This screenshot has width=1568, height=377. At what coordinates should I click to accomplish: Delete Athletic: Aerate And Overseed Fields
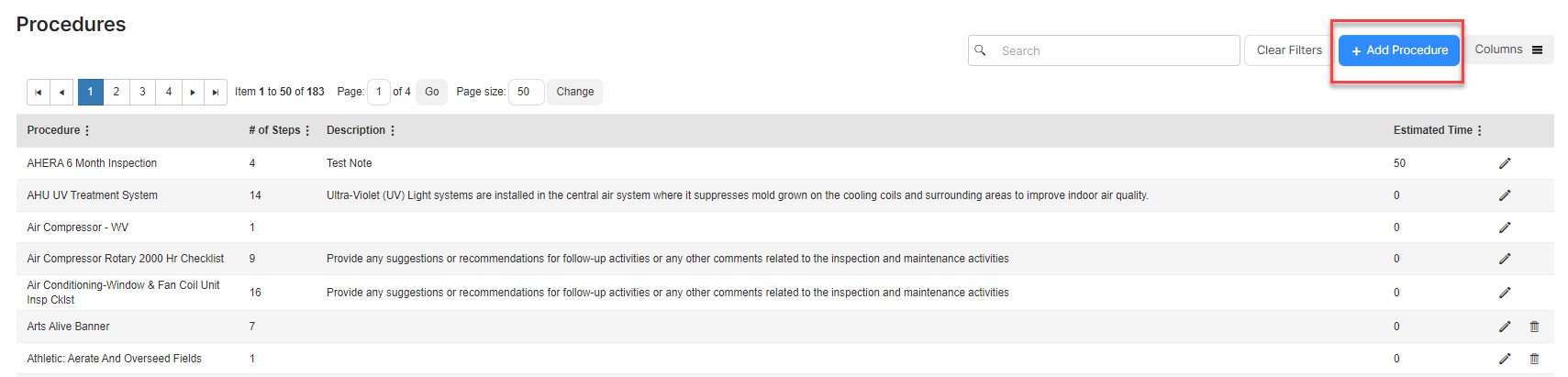(x=1534, y=359)
